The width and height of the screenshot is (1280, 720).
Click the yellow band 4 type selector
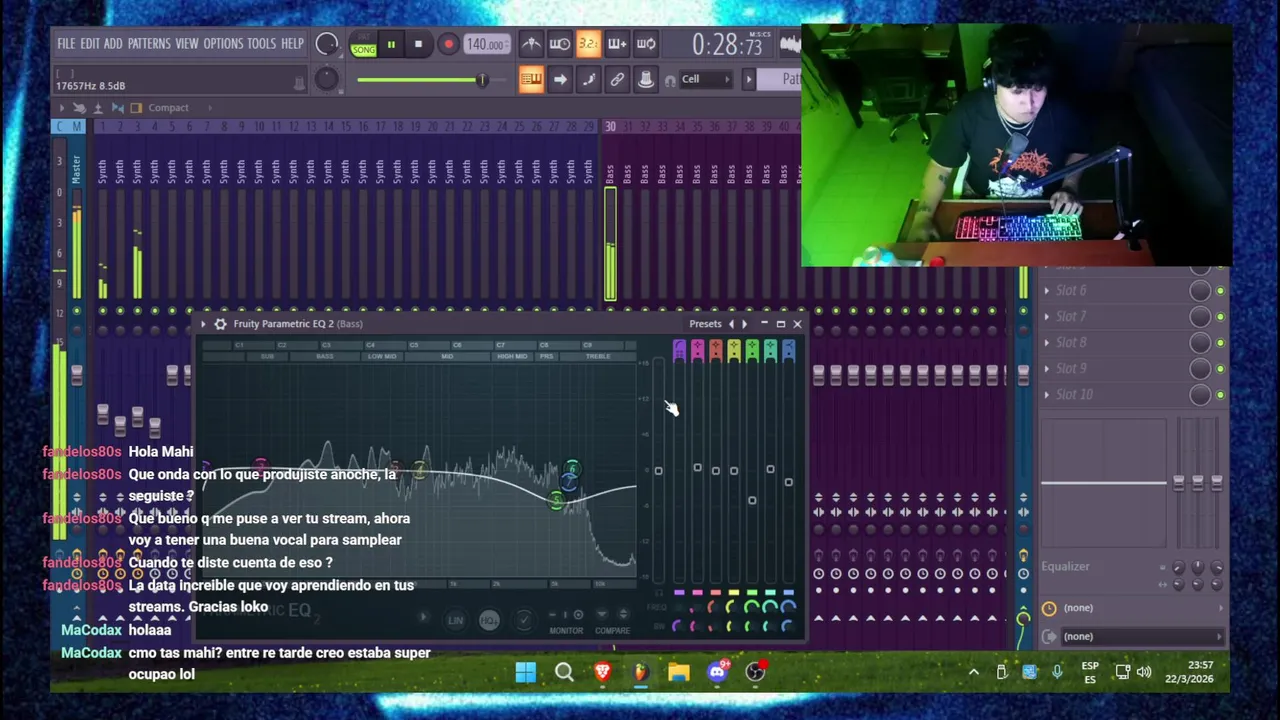click(734, 349)
